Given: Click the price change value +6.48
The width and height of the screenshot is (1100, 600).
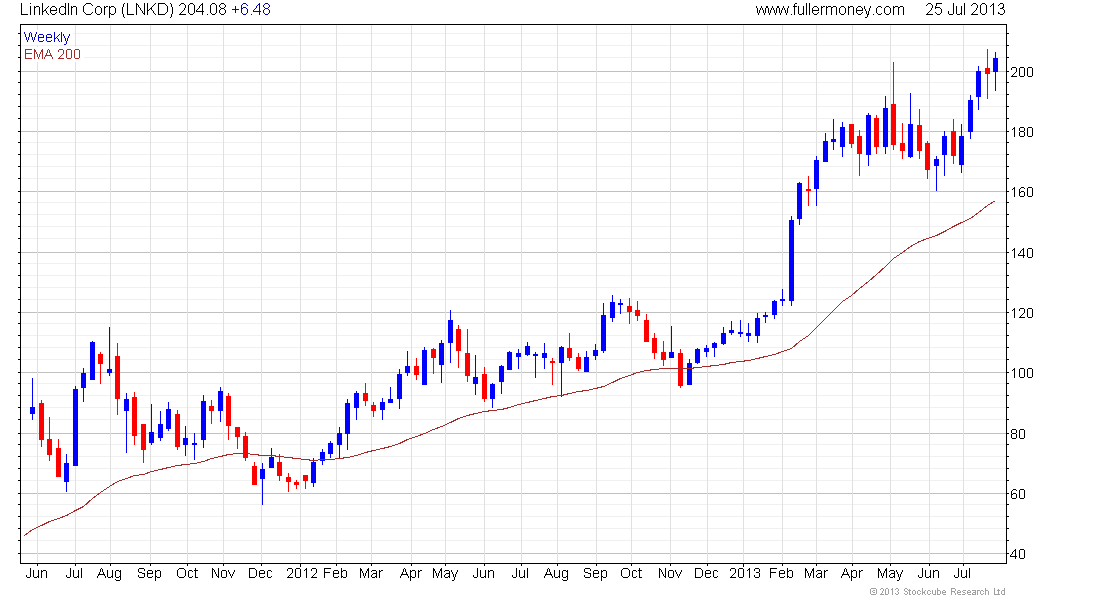Looking at the screenshot, I should 250,10.
